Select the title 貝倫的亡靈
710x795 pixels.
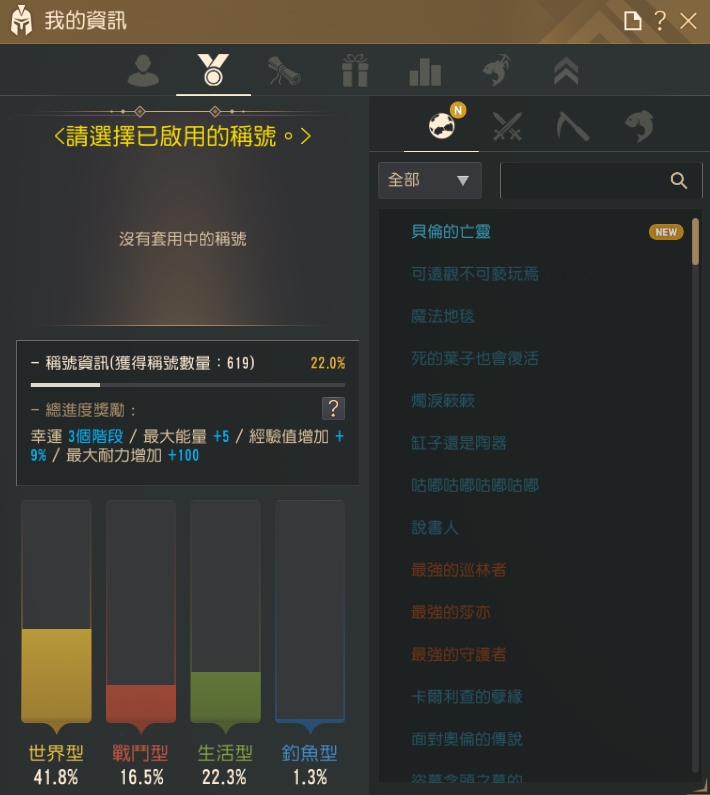[450, 232]
